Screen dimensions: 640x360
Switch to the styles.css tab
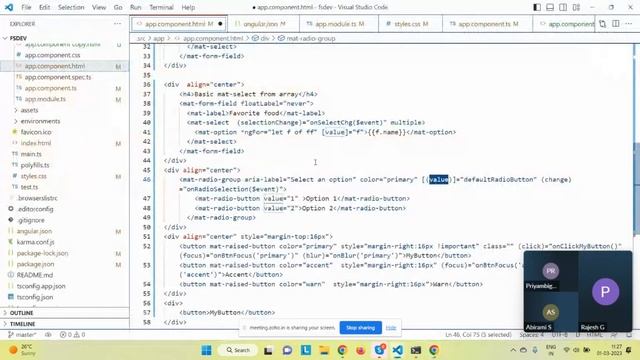[410, 24]
